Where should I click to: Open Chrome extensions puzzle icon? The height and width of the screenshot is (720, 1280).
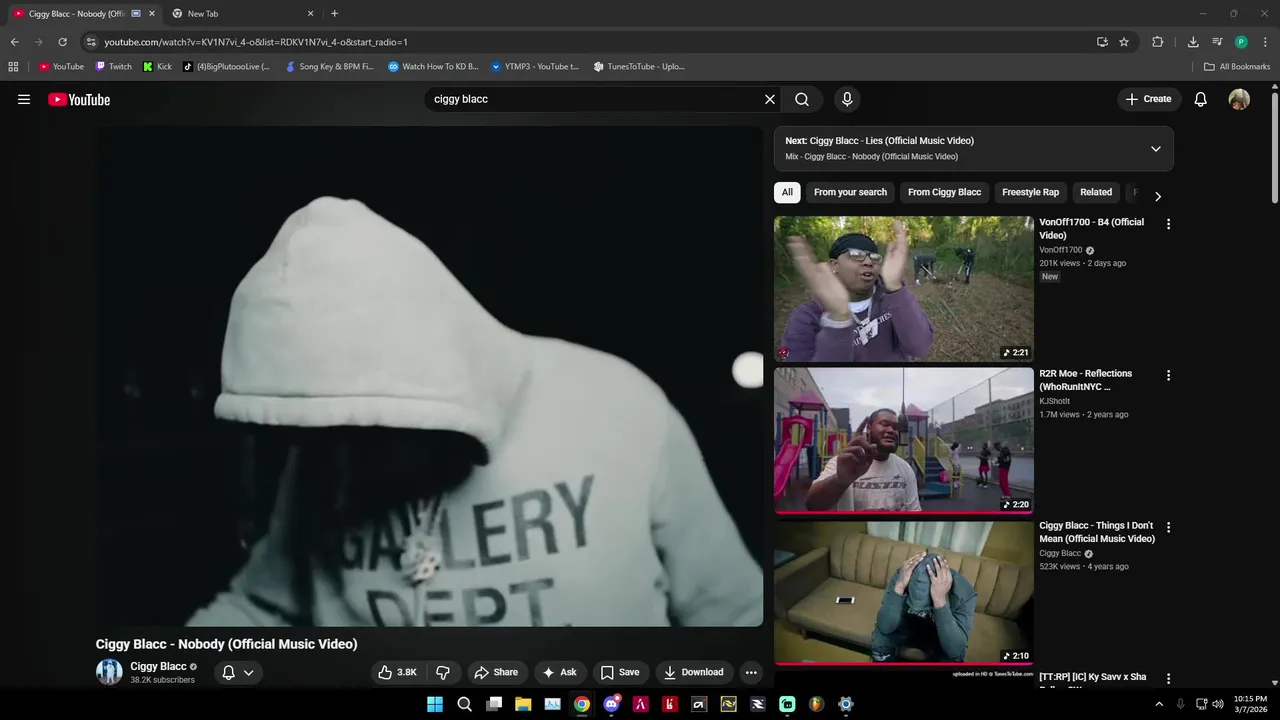pyautogui.click(x=1158, y=42)
